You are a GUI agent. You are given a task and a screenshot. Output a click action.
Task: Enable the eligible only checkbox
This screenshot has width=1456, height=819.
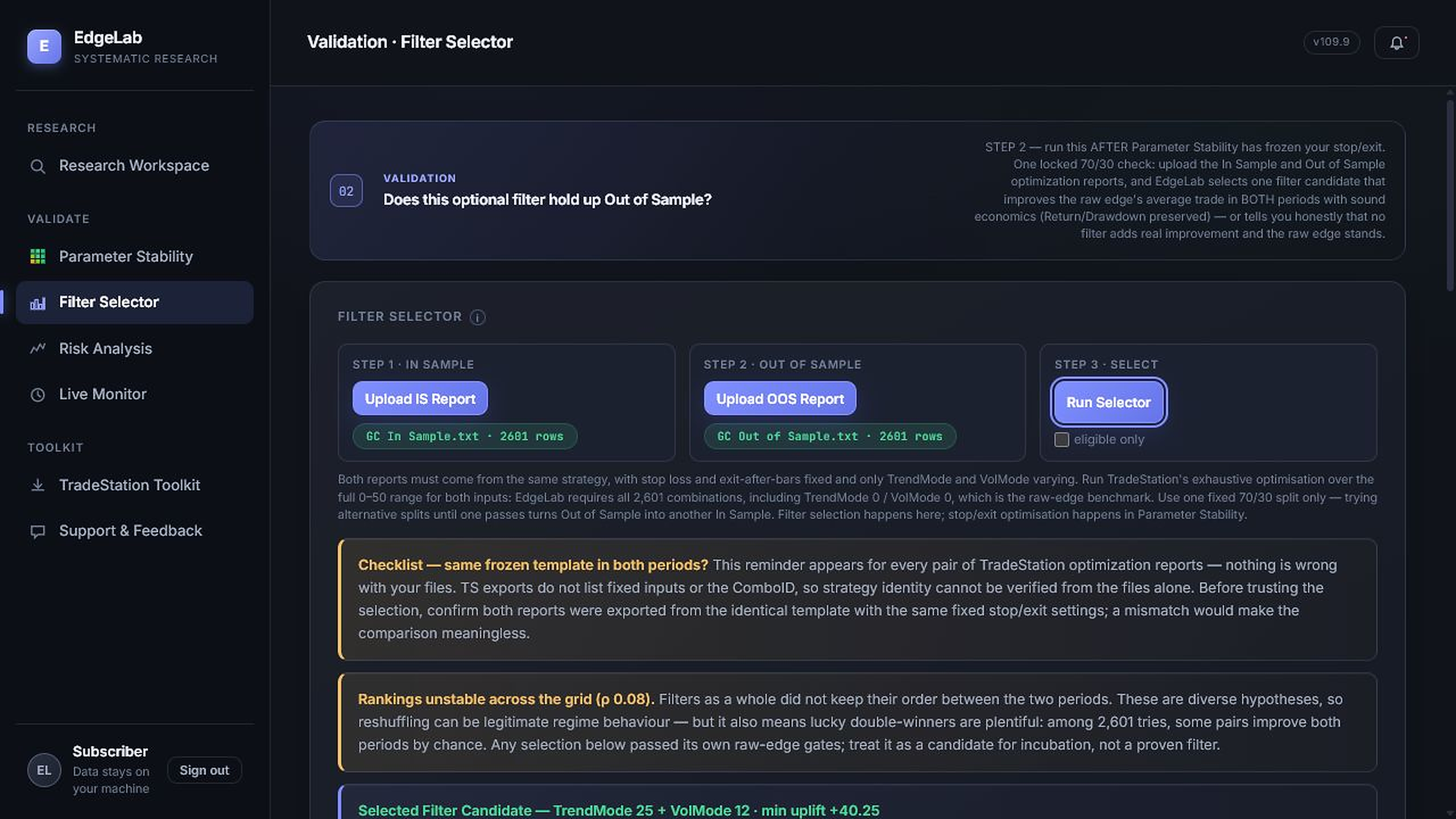(1061, 440)
